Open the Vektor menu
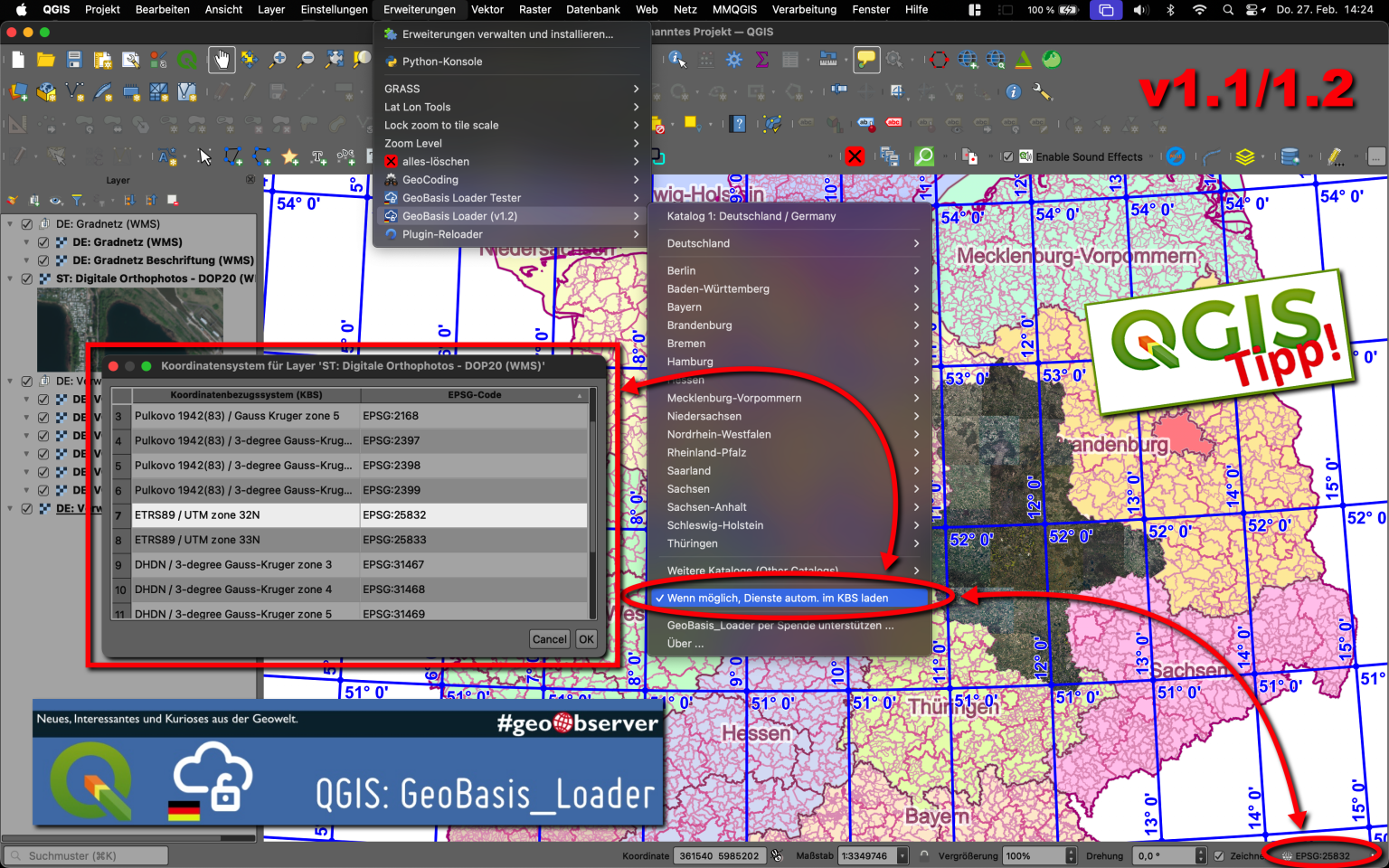The width and height of the screenshot is (1389, 868). pos(487,10)
